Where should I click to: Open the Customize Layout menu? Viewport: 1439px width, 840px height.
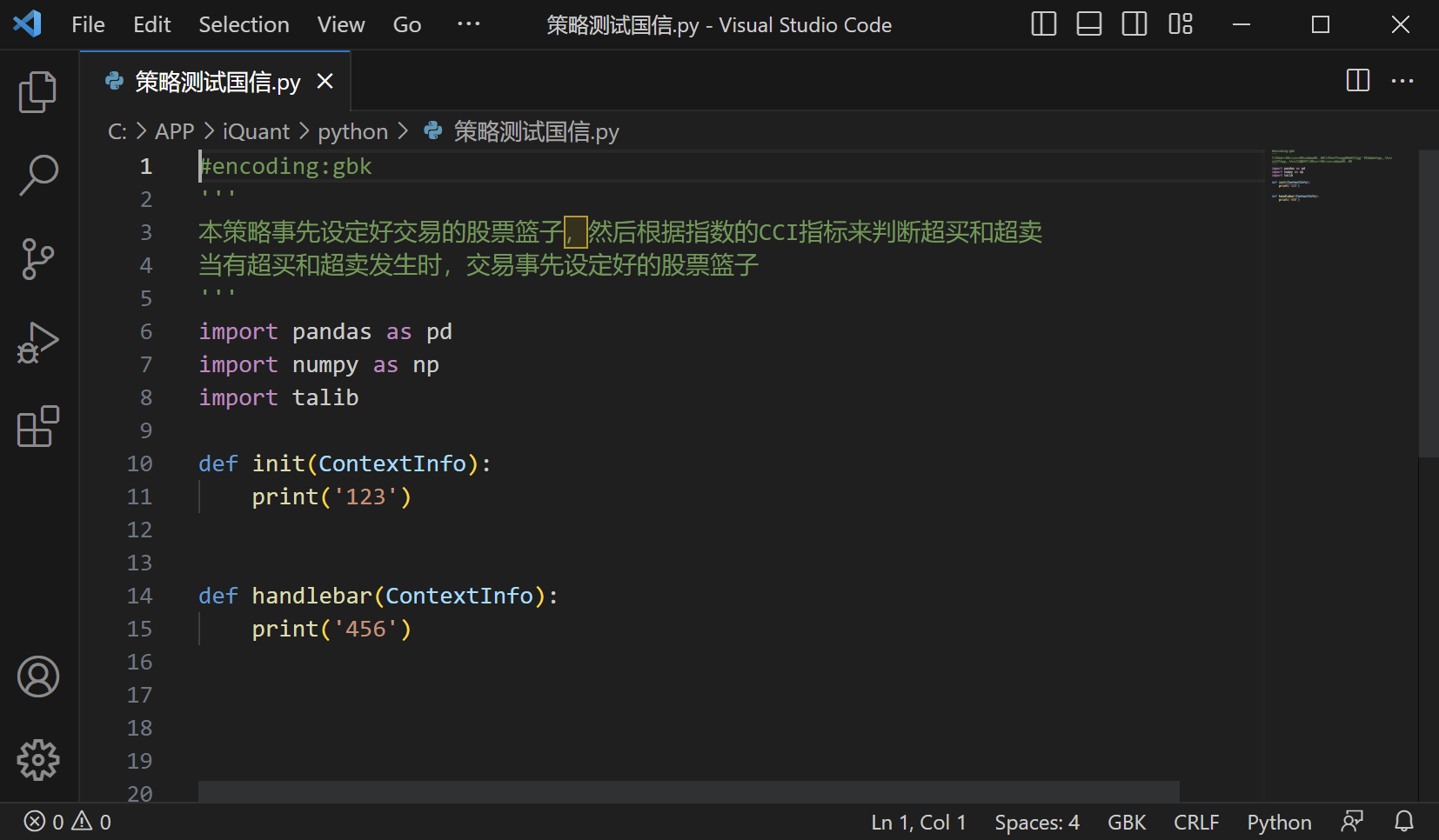pyautogui.click(x=1180, y=24)
